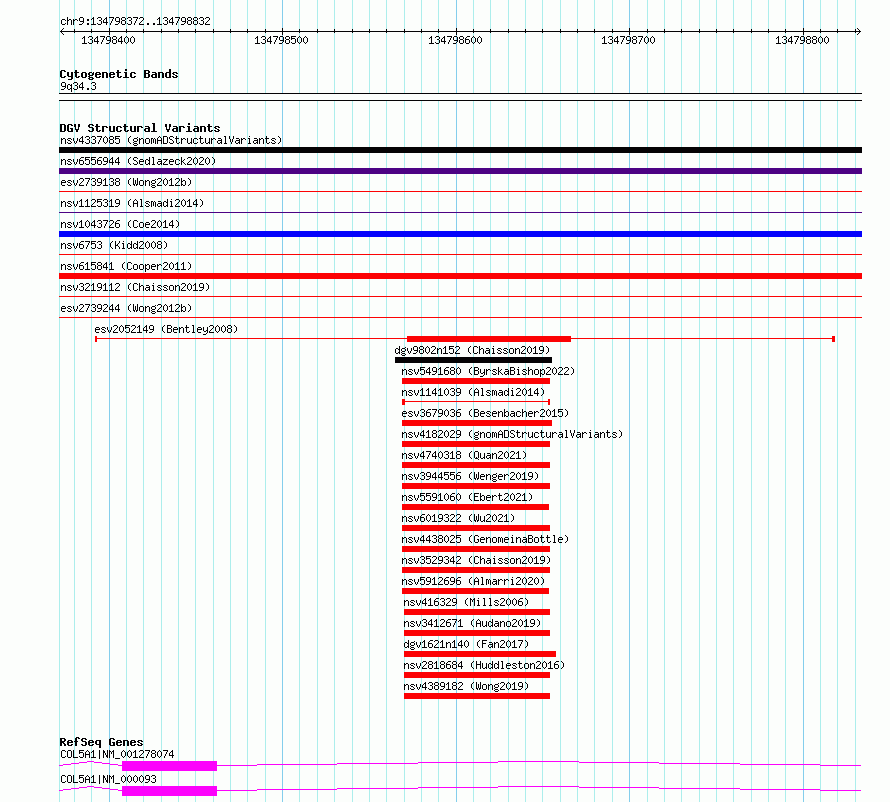Select the esv2052149 (Bentley2008) label

point(166,329)
